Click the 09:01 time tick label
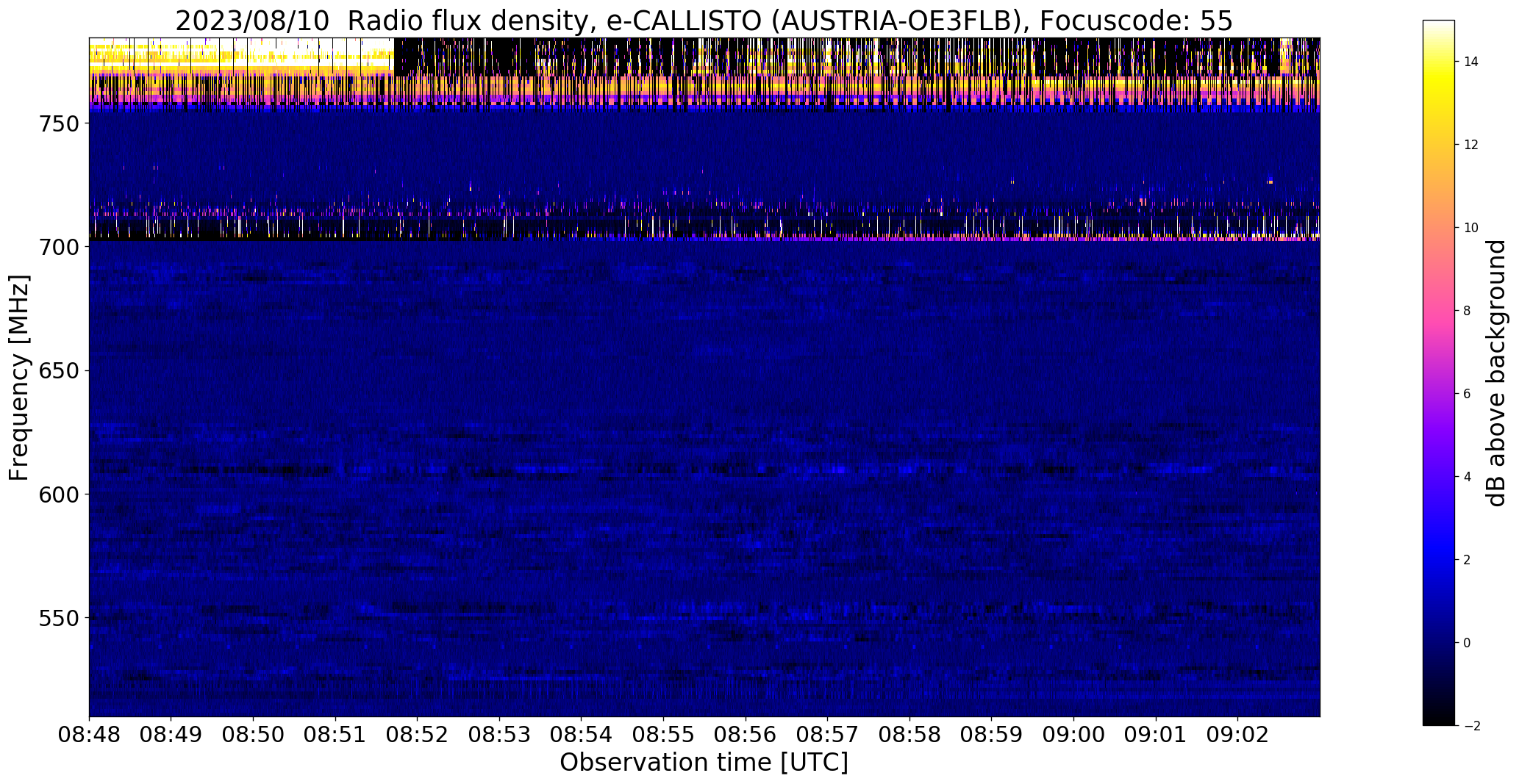 click(1156, 736)
